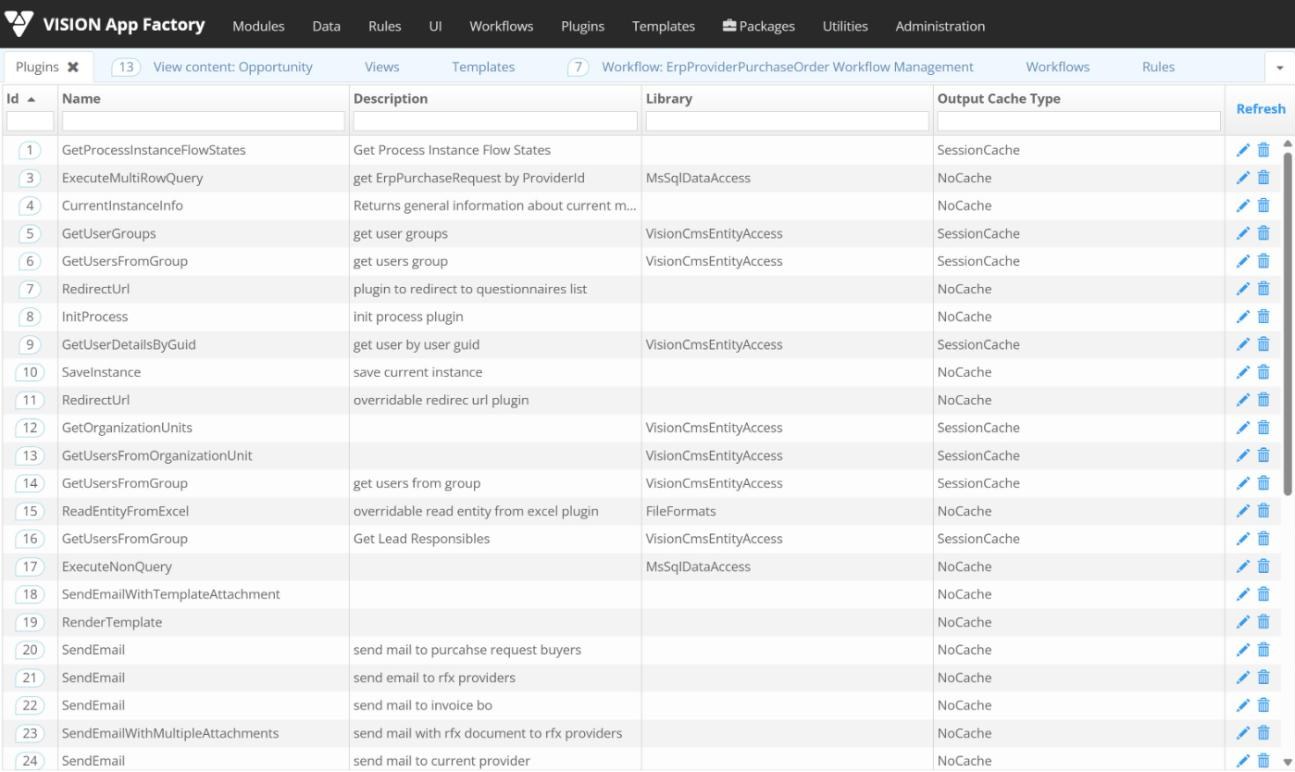Delete the SaveInstance plugin row
1295x772 pixels.
1263,372
